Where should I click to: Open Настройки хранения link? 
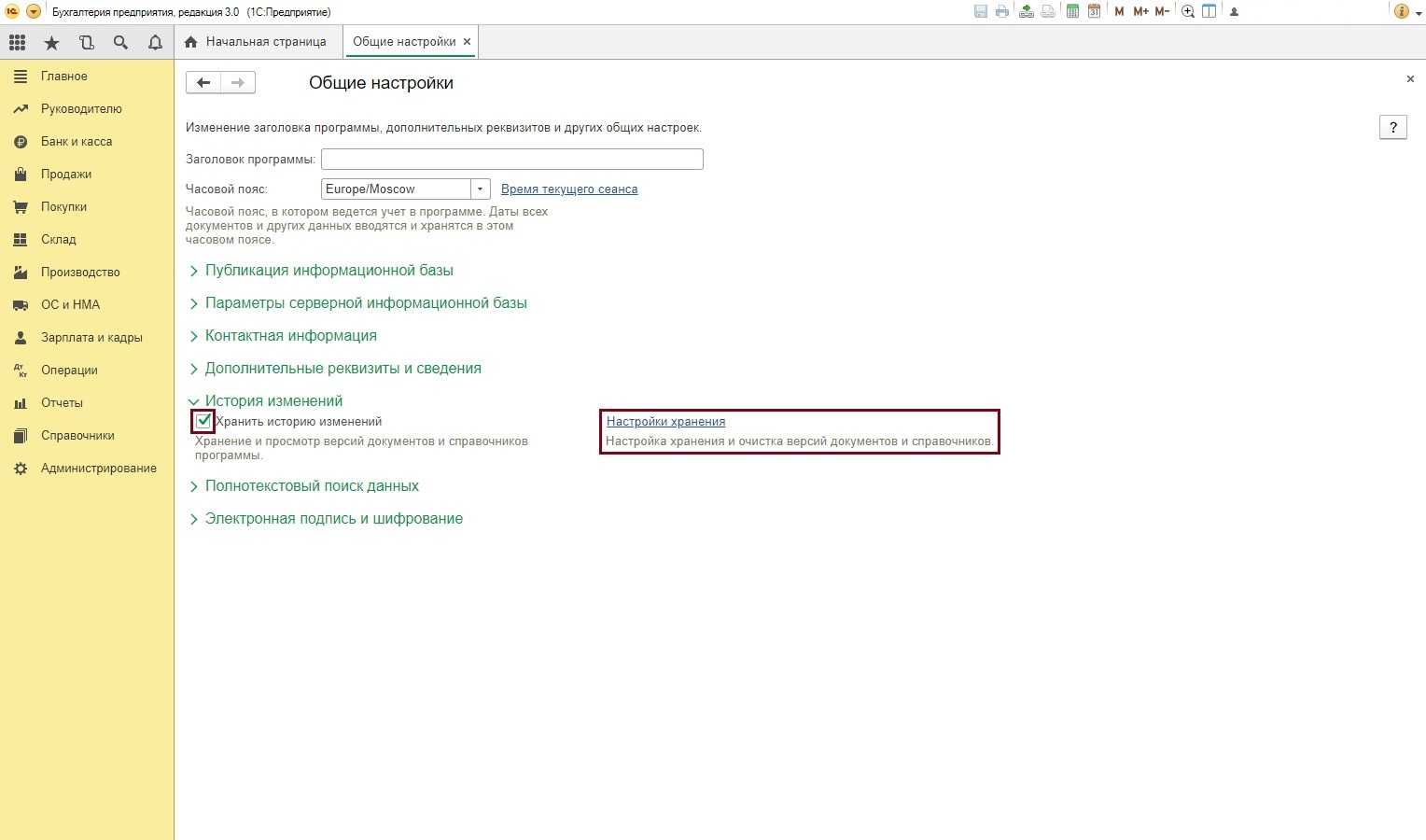665,422
